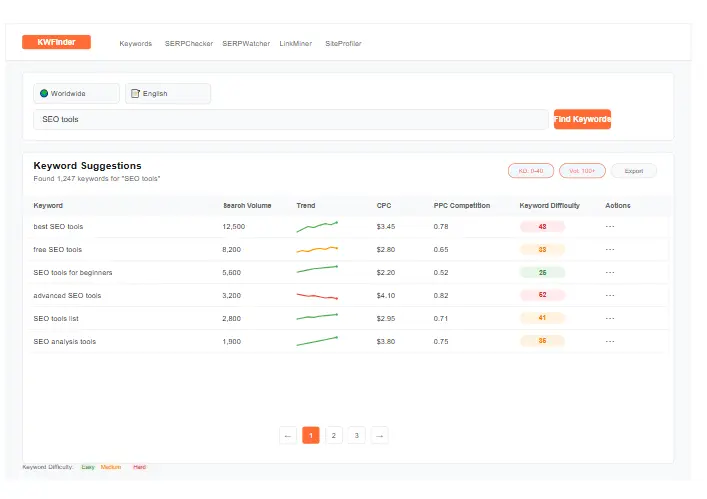Click the Easy difficulty legend label
This screenshot has width=707, height=499.
pos(88,467)
